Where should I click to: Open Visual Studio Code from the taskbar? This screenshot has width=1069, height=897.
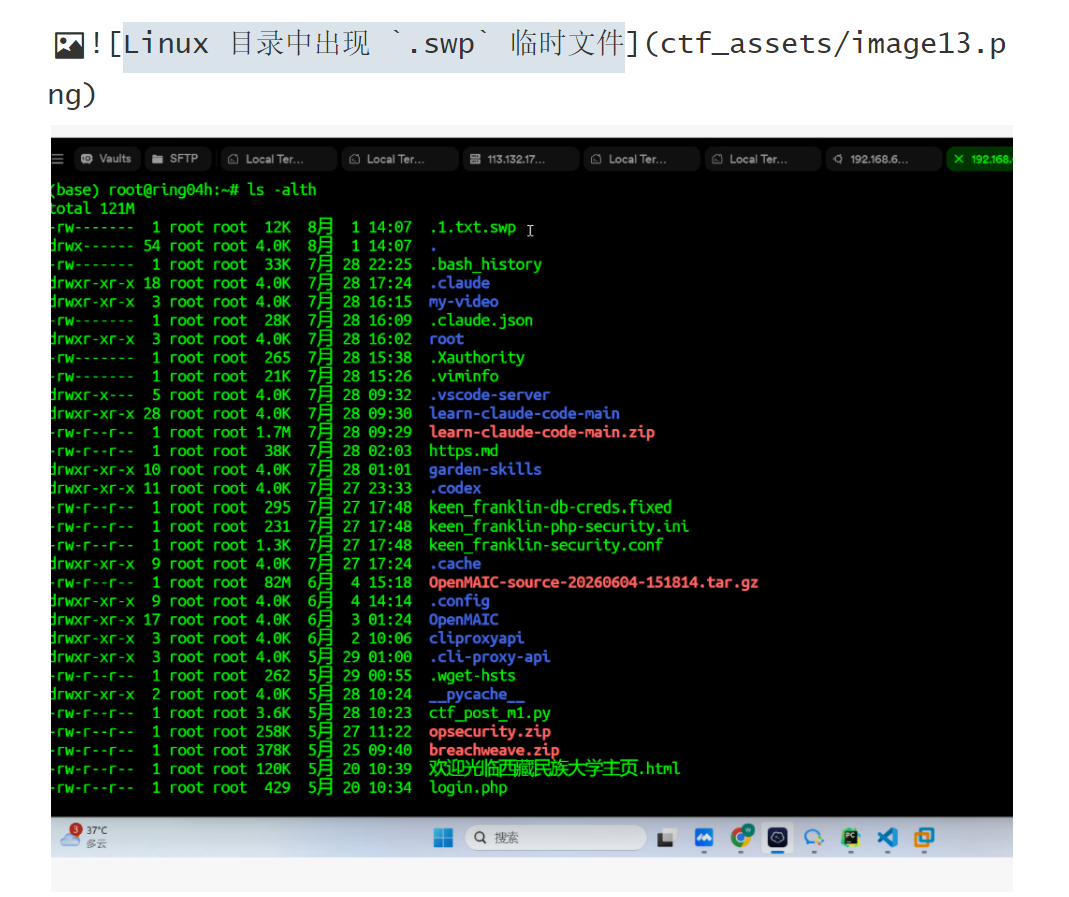[x=887, y=837]
